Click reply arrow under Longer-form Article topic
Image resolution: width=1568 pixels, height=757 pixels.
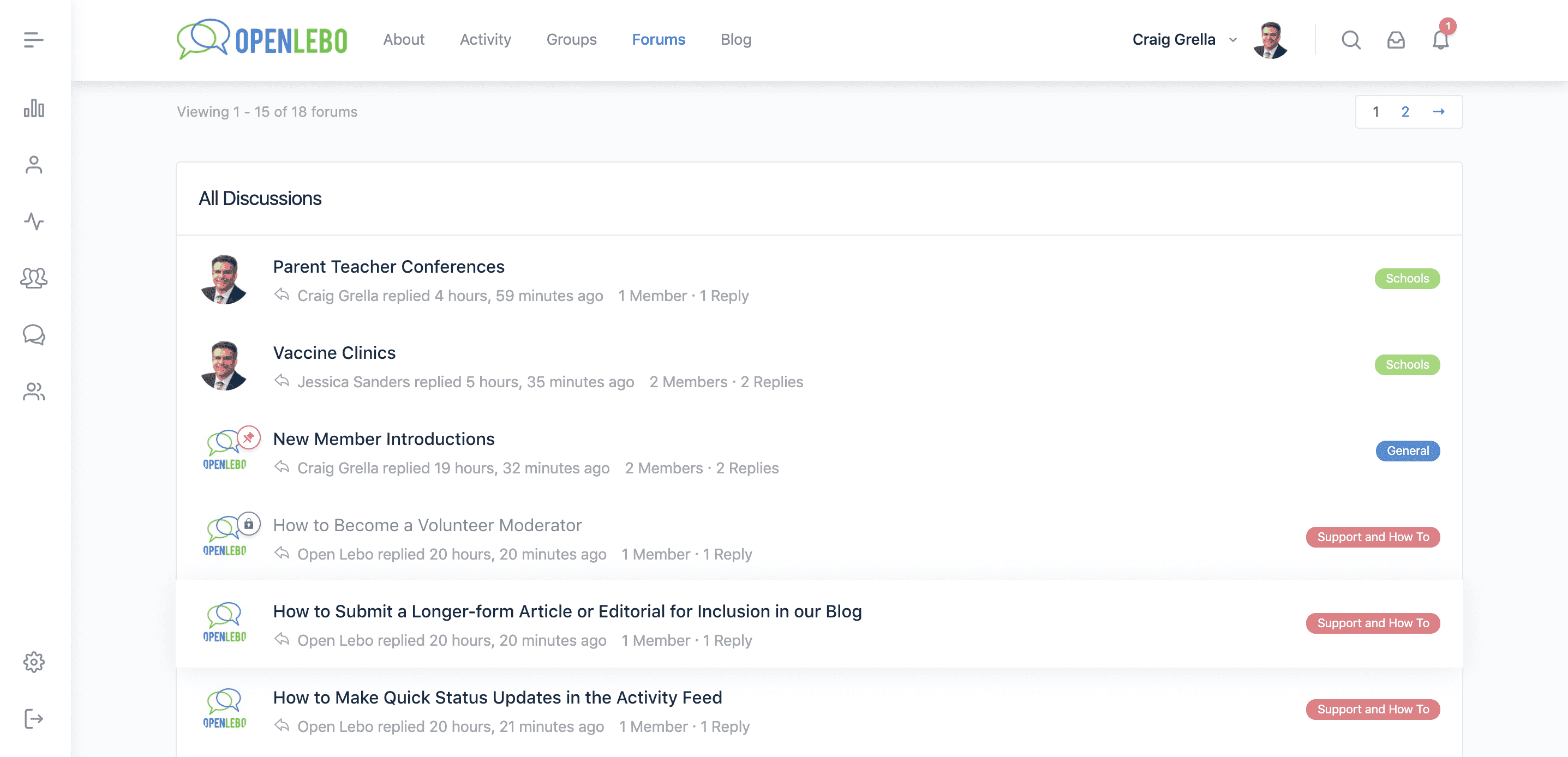pyautogui.click(x=281, y=640)
